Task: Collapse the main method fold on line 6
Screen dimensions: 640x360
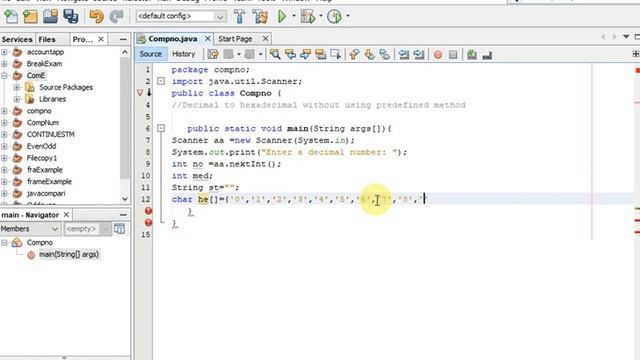Action: pyautogui.click(x=161, y=129)
